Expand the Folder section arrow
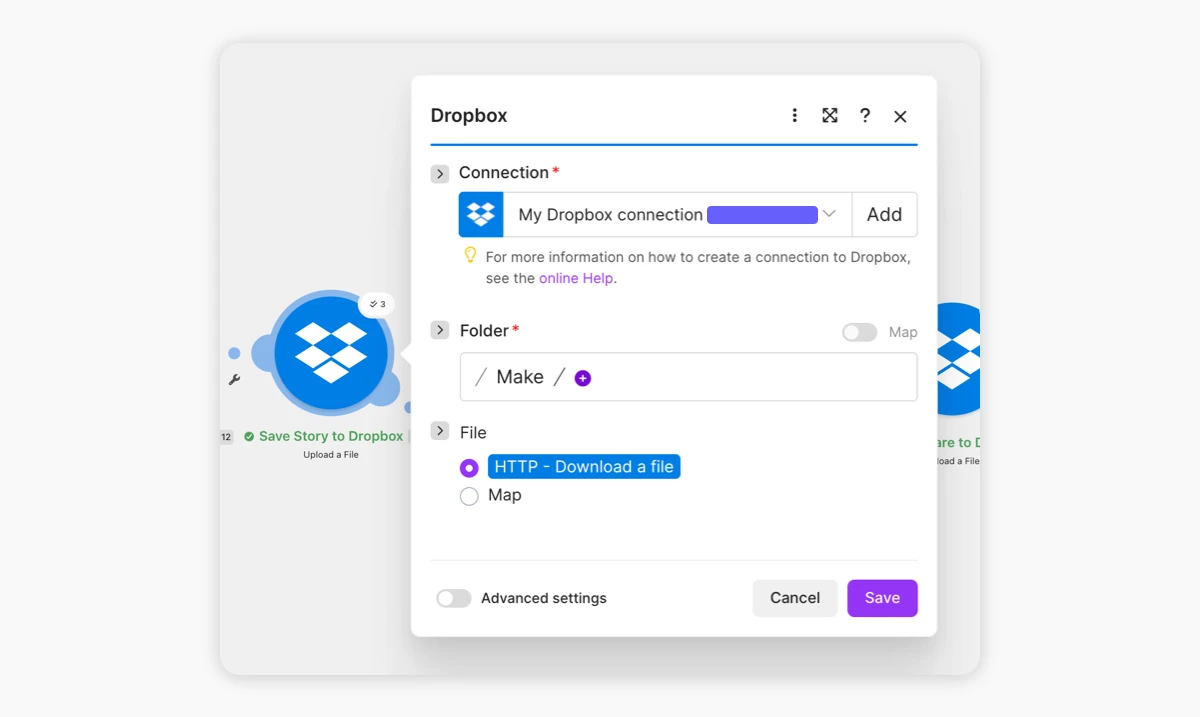 (440, 330)
